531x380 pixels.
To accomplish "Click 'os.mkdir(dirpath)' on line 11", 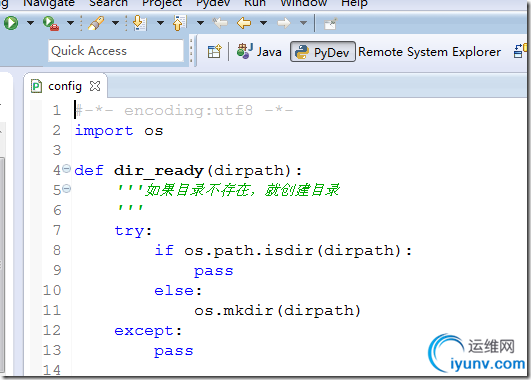I will (x=277, y=311).
